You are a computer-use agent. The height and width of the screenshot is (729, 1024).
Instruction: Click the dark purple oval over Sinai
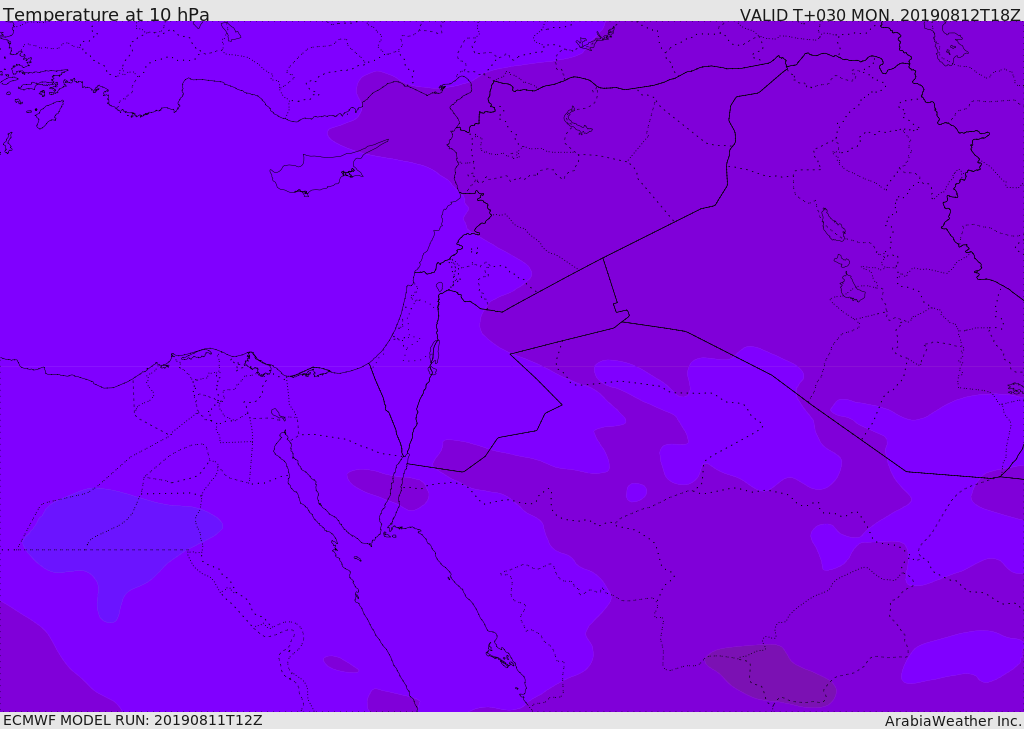coord(388,488)
